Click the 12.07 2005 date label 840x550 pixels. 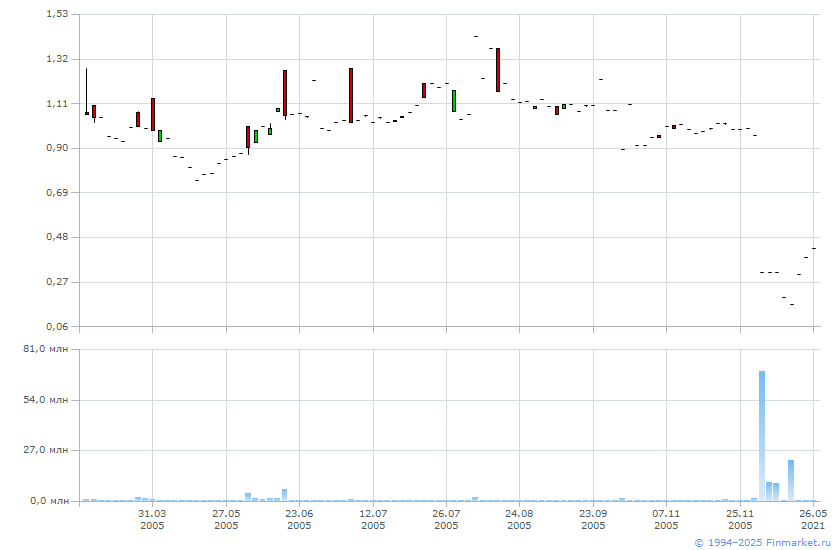(373, 519)
